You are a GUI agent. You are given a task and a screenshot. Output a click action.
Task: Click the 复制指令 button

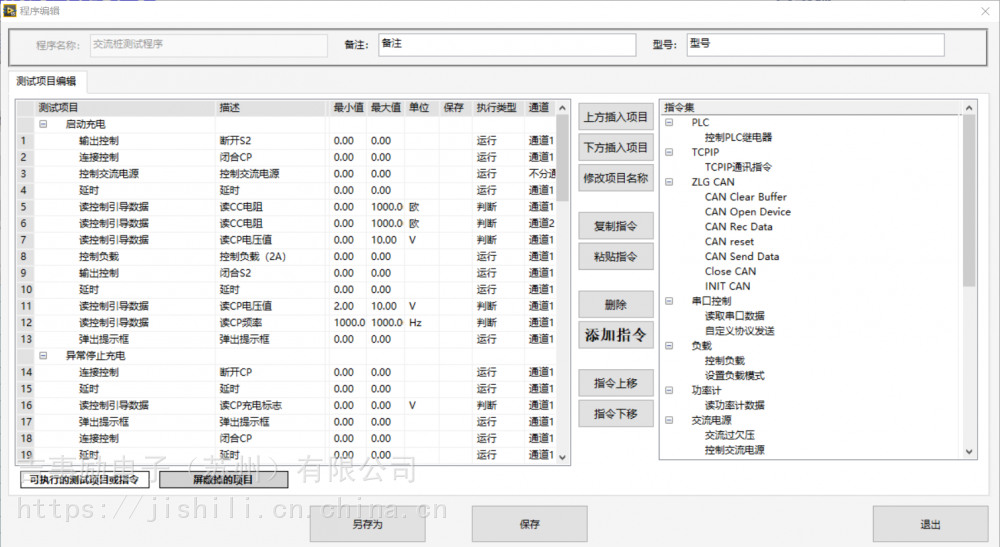click(615, 226)
